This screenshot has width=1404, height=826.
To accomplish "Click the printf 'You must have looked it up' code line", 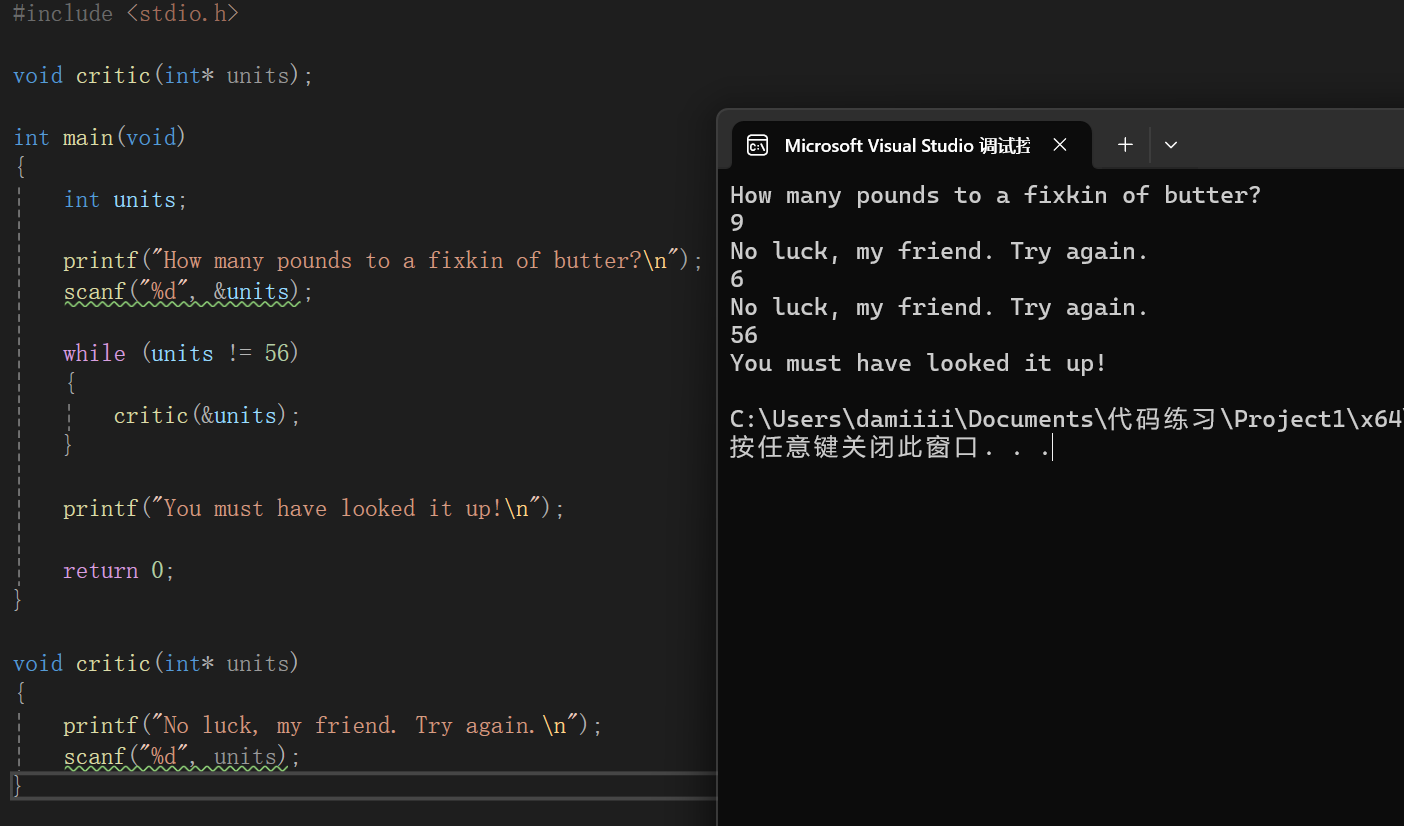I will coord(314,509).
